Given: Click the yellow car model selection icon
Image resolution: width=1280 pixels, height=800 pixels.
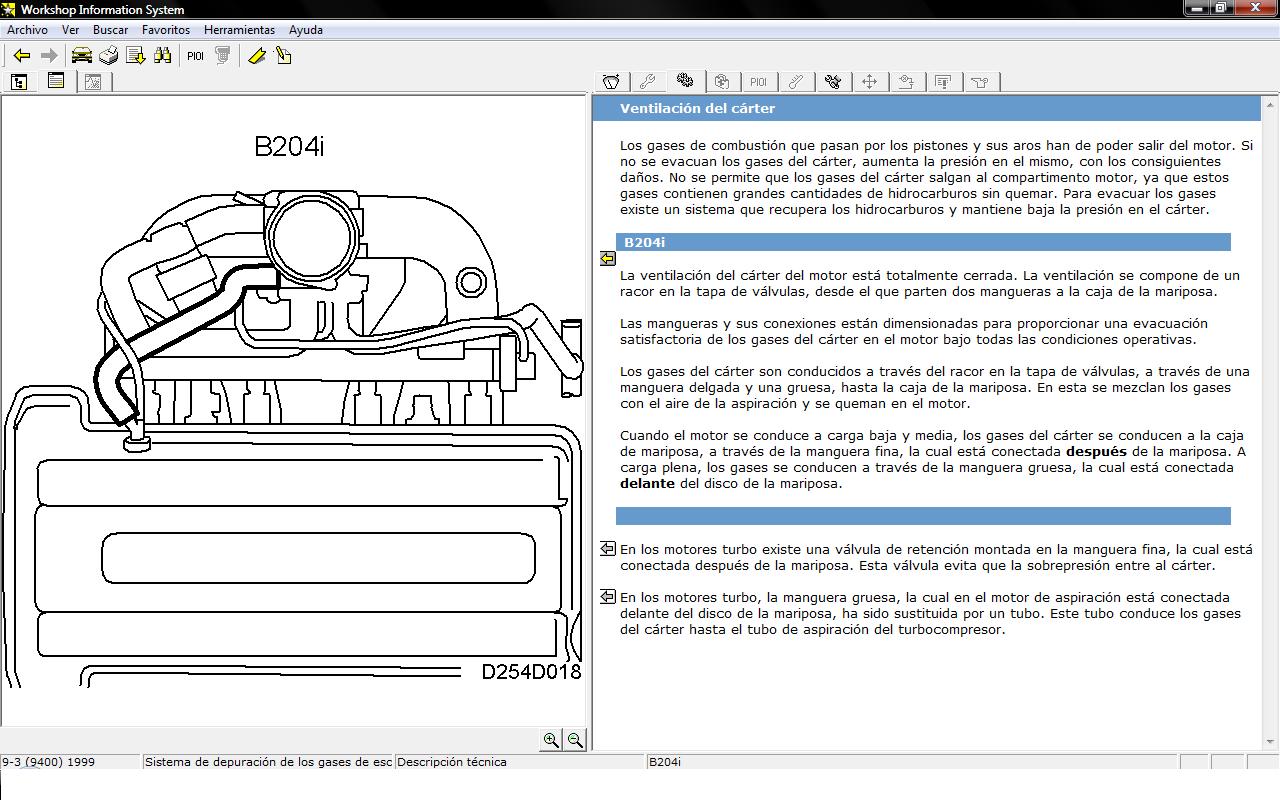Looking at the screenshot, I should [82, 56].
